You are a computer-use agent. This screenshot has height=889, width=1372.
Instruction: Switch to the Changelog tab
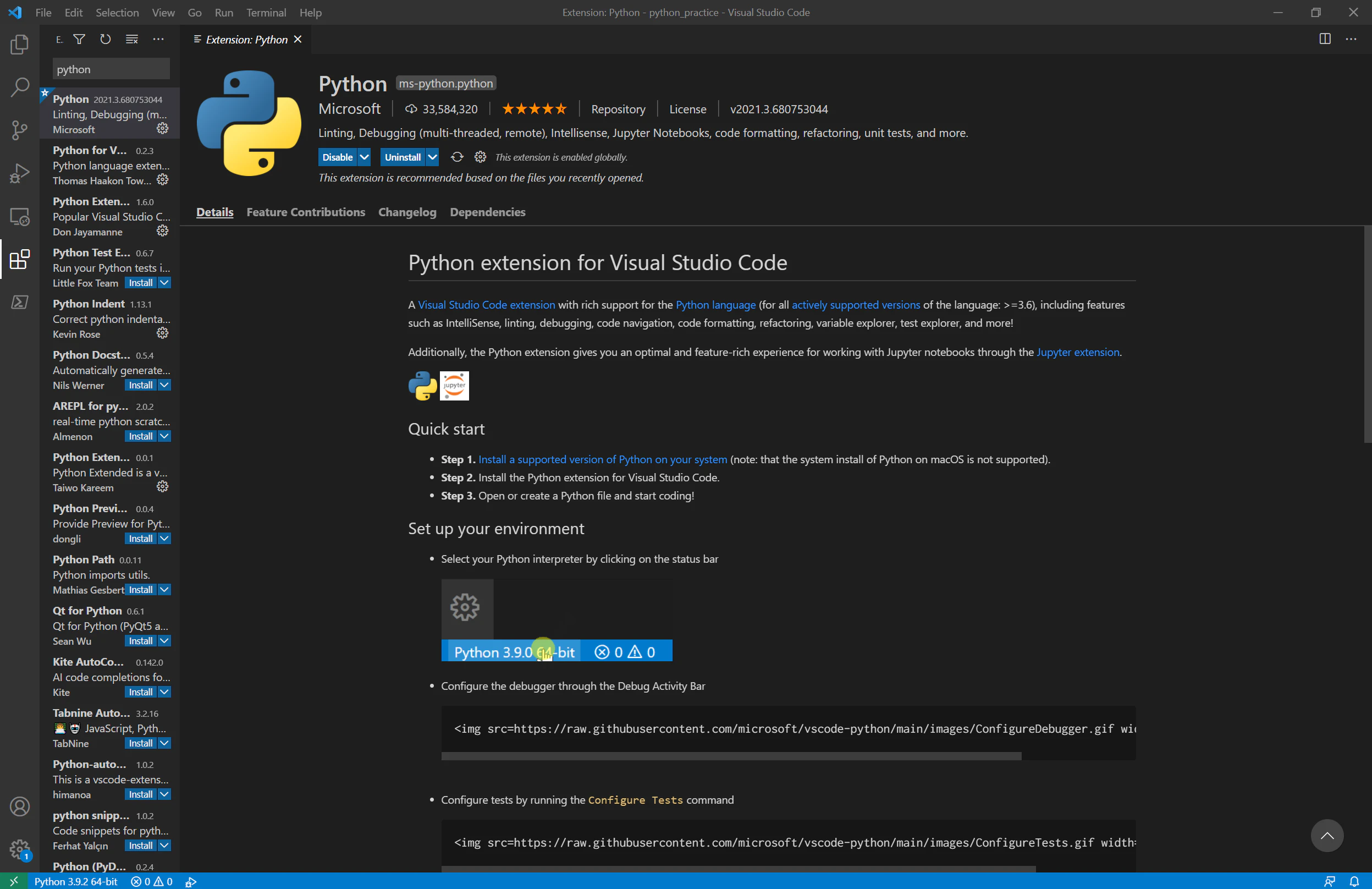(x=407, y=212)
